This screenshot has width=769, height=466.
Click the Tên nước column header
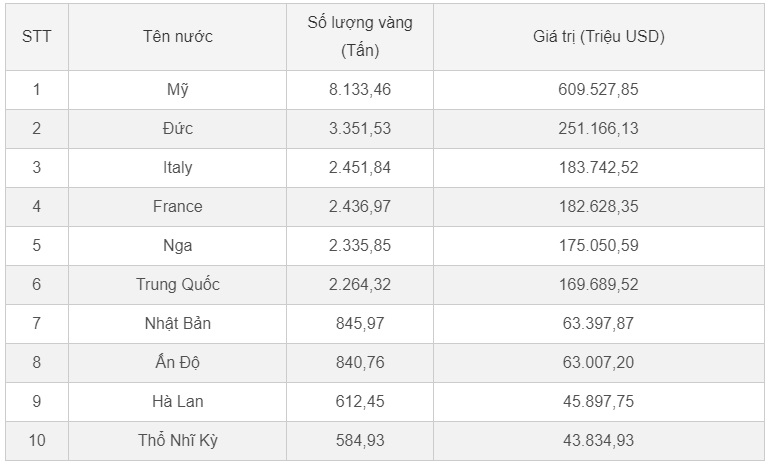click(x=177, y=36)
